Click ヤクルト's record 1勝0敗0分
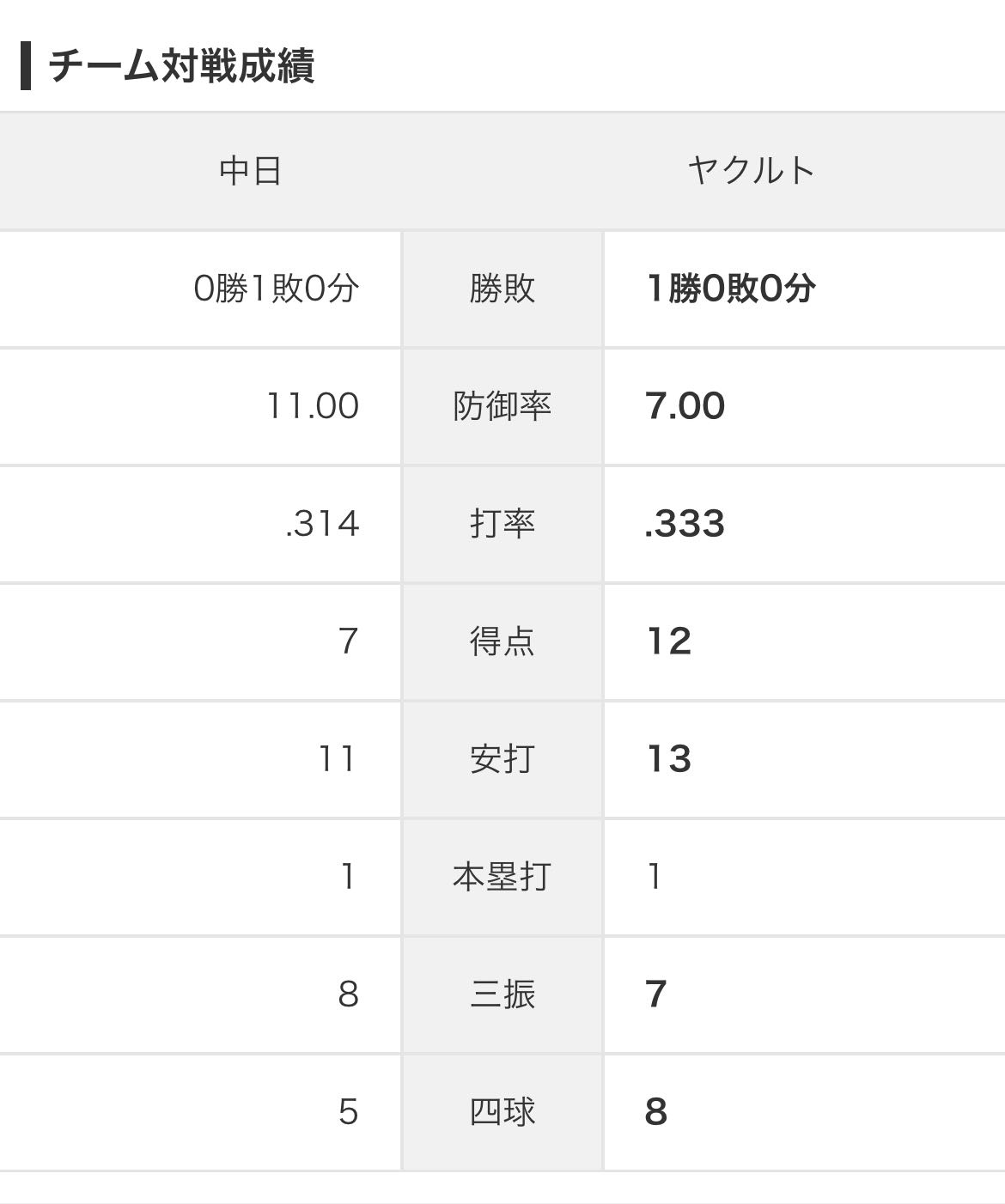 [730, 289]
